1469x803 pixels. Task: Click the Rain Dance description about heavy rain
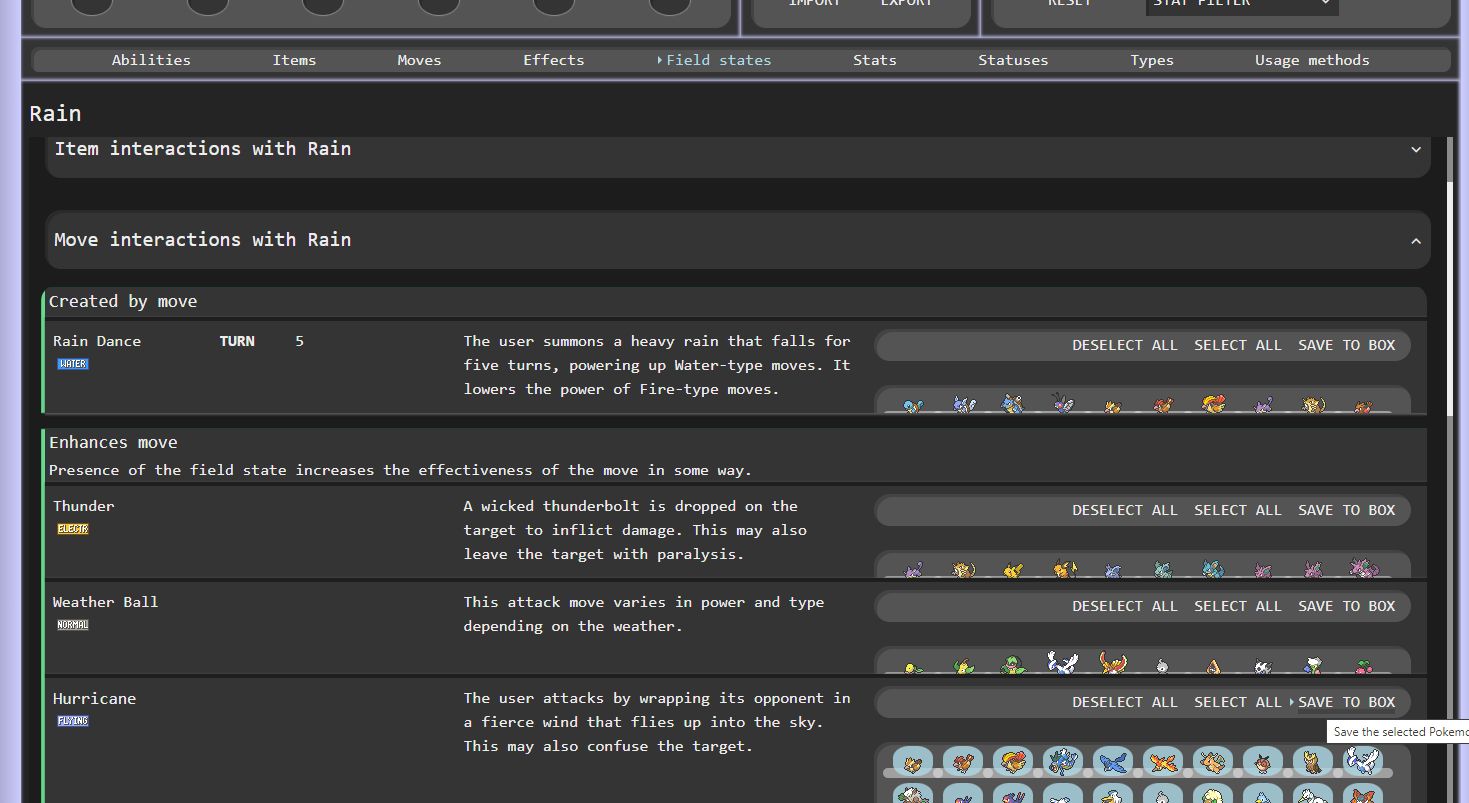[x=657, y=365]
